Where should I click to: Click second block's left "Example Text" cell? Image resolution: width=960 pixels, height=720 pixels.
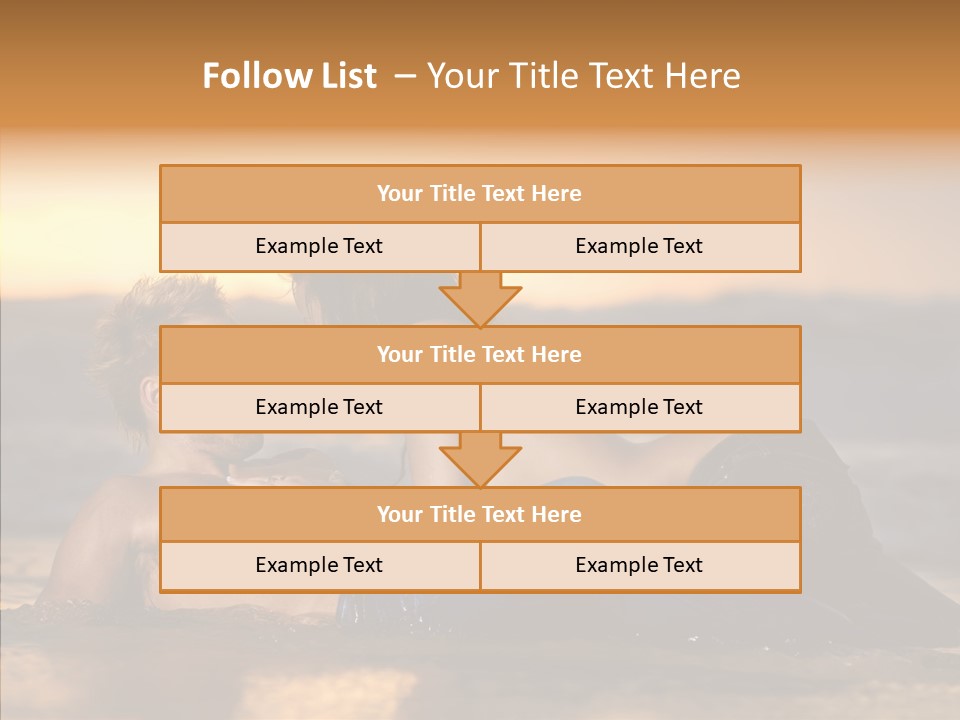[319, 407]
